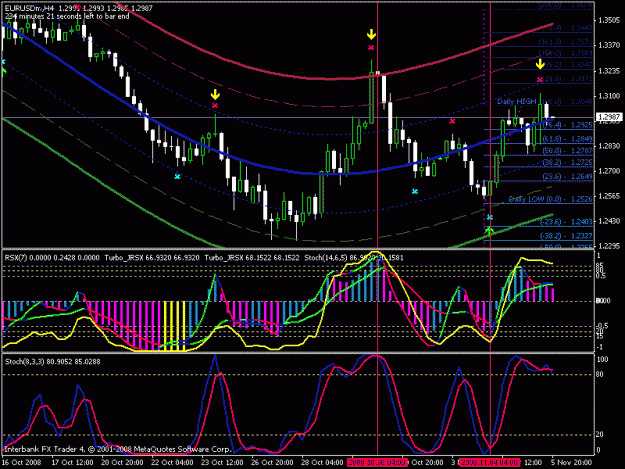
Task: Click Stochastic scale value 80
Action: click(x=600, y=375)
